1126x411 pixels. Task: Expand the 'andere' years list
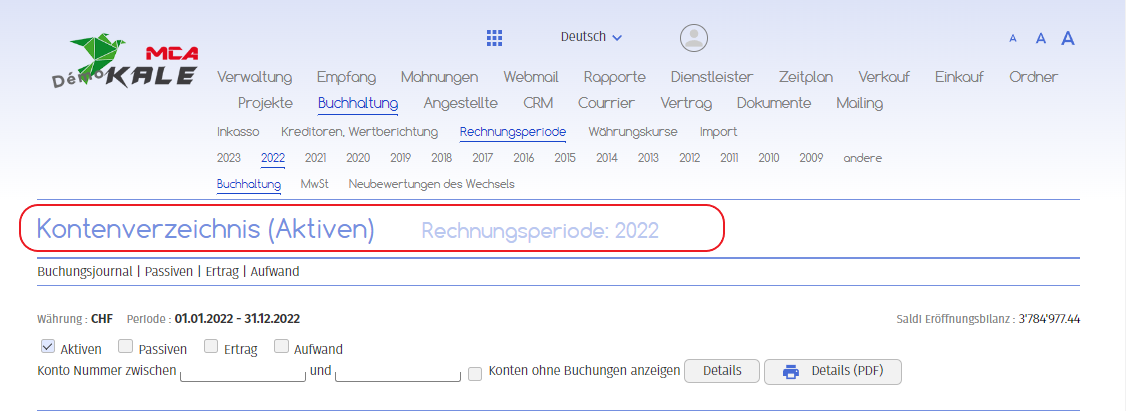(862, 158)
